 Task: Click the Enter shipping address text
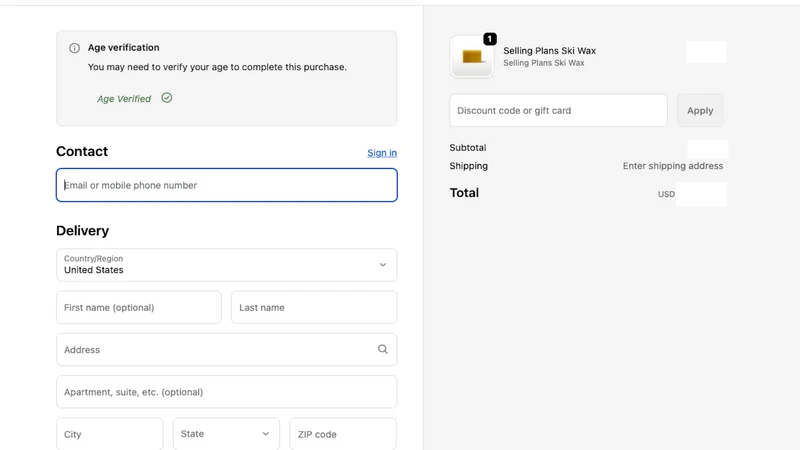coord(672,166)
